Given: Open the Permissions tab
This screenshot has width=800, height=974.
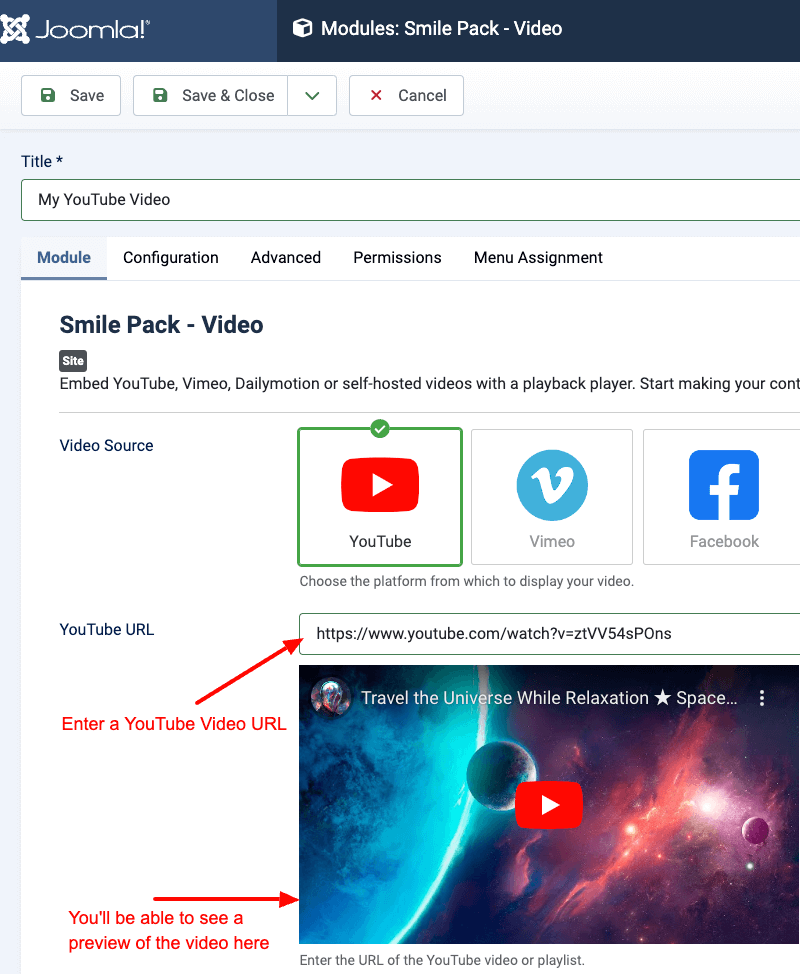Looking at the screenshot, I should click(398, 257).
